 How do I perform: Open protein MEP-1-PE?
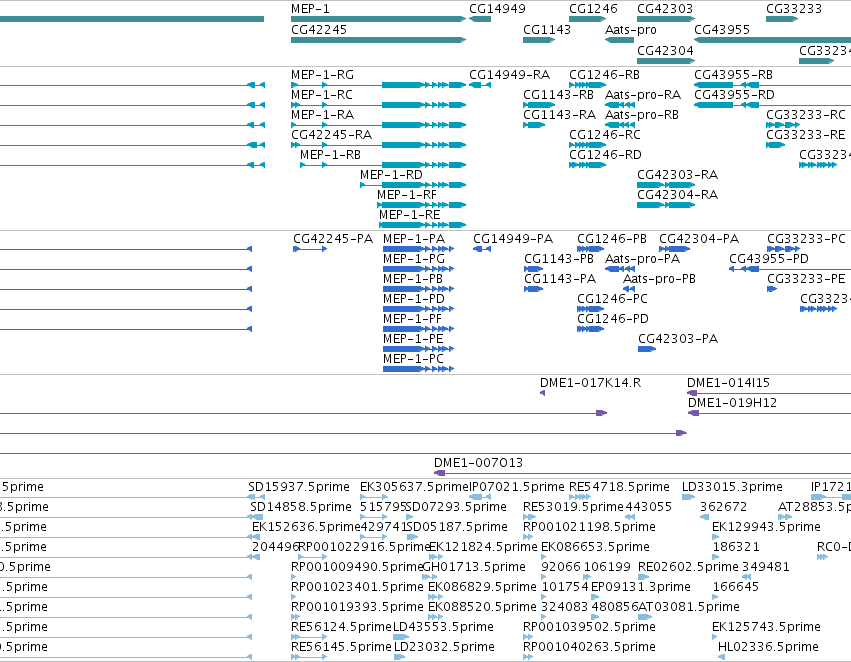pyautogui.click(x=414, y=340)
